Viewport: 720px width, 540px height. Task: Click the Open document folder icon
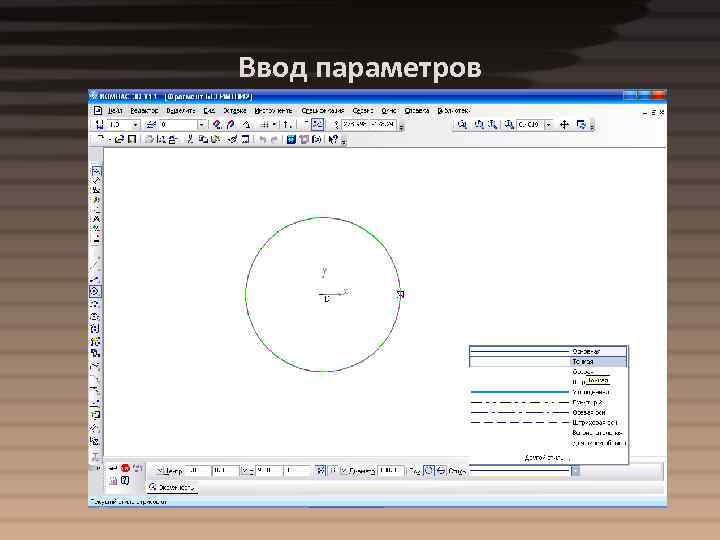pos(119,139)
